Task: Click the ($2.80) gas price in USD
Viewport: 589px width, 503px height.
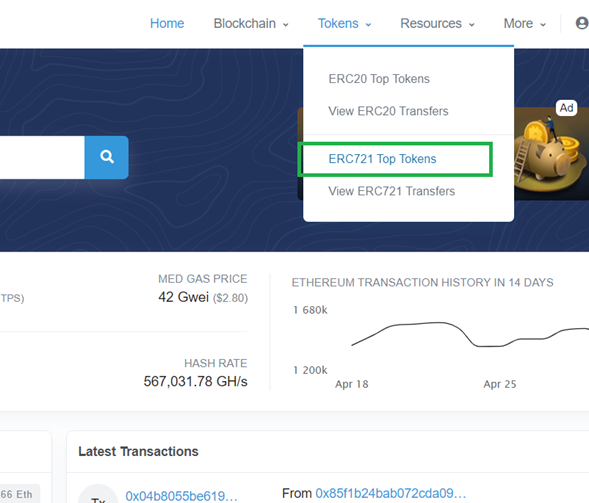Action: (x=230, y=298)
